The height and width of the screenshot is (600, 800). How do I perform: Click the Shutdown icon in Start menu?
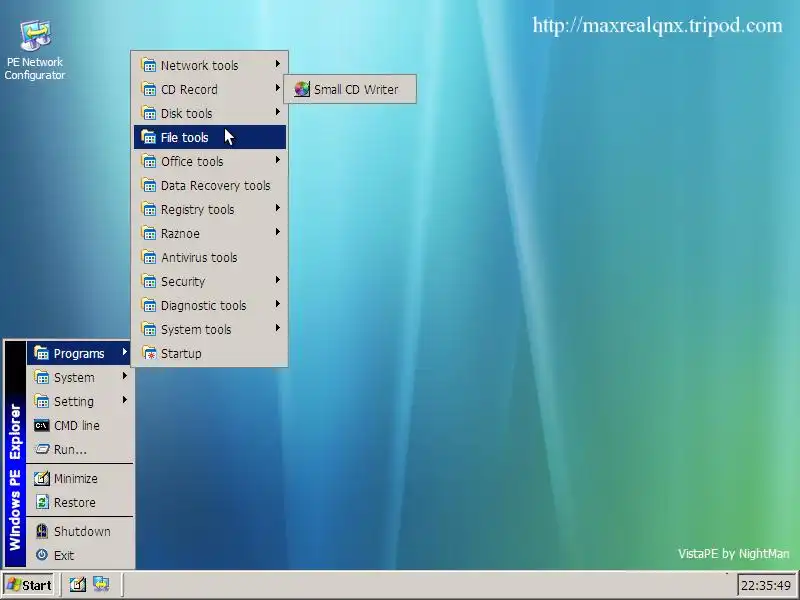[41, 531]
